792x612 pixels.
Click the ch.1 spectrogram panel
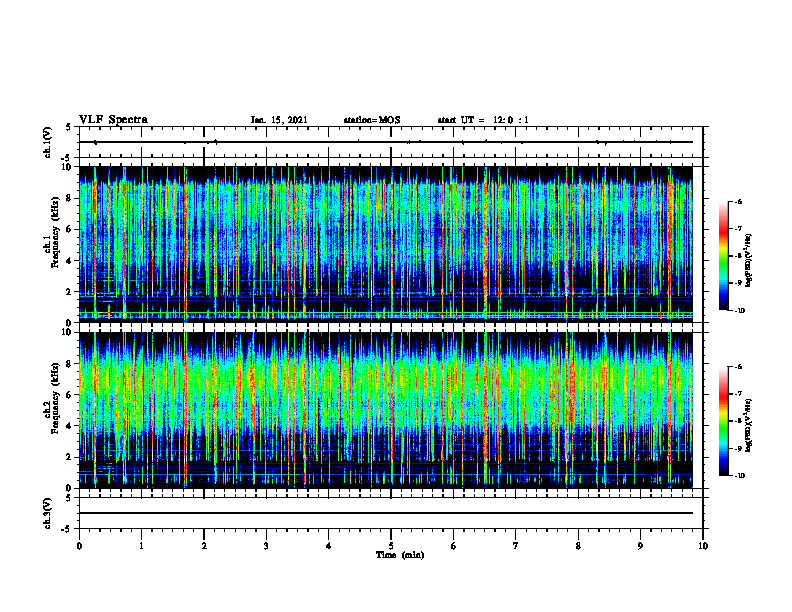click(x=386, y=244)
